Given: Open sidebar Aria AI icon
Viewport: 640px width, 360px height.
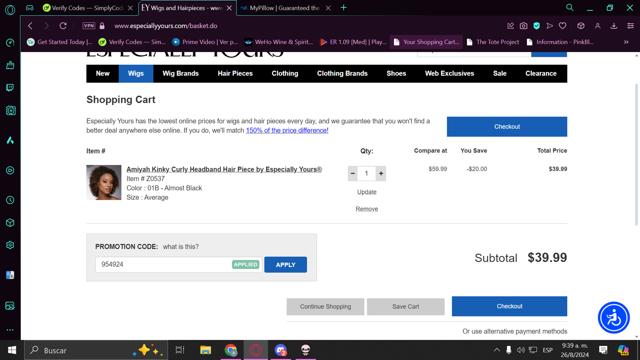Looking at the screenshot, I should [x=10, y=140].
